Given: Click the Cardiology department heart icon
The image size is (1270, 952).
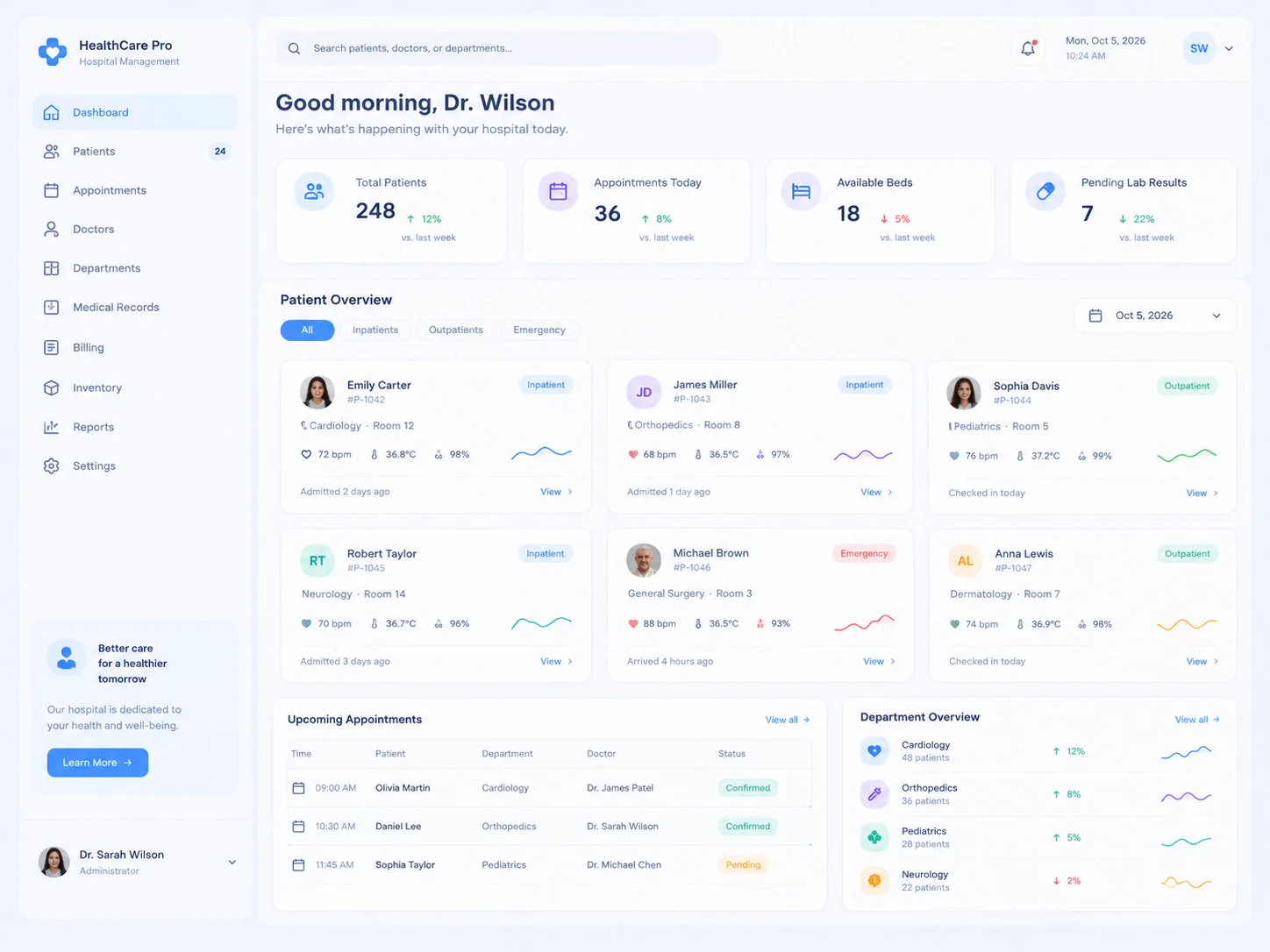Looking at the screenshot, I should point(874,750).
